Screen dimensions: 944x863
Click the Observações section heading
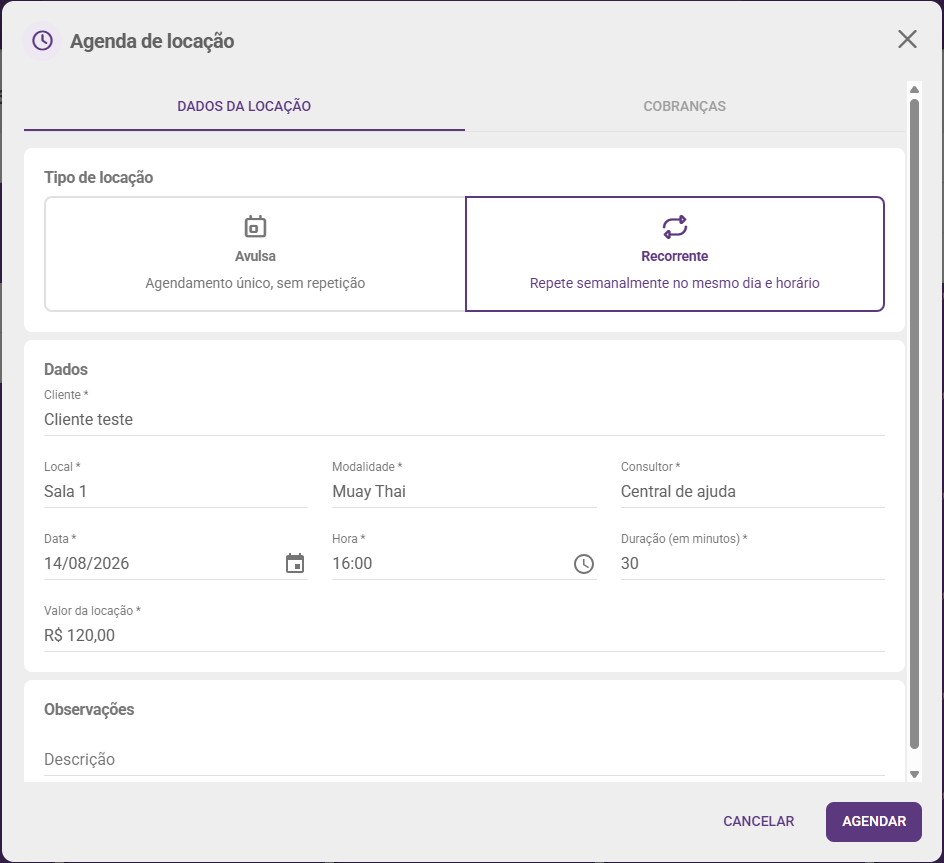[89, 709]
